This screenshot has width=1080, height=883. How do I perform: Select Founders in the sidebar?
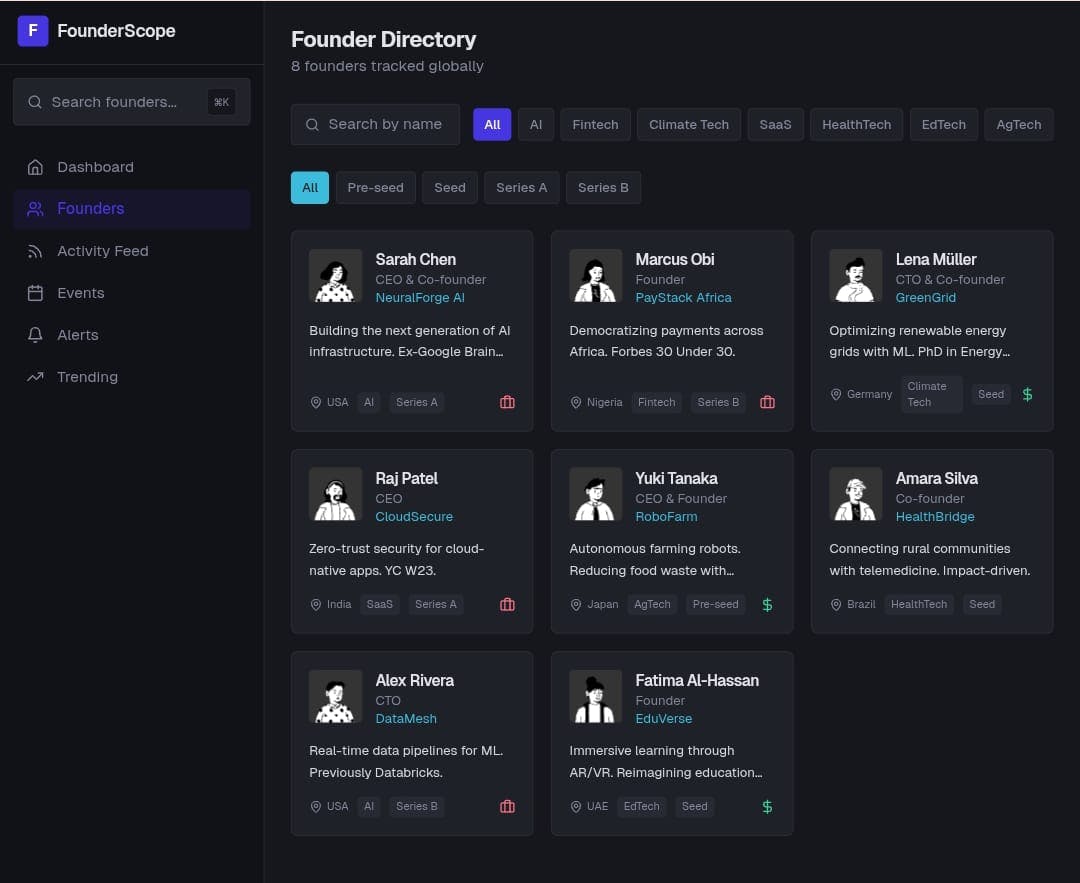(x=132, y=209)
